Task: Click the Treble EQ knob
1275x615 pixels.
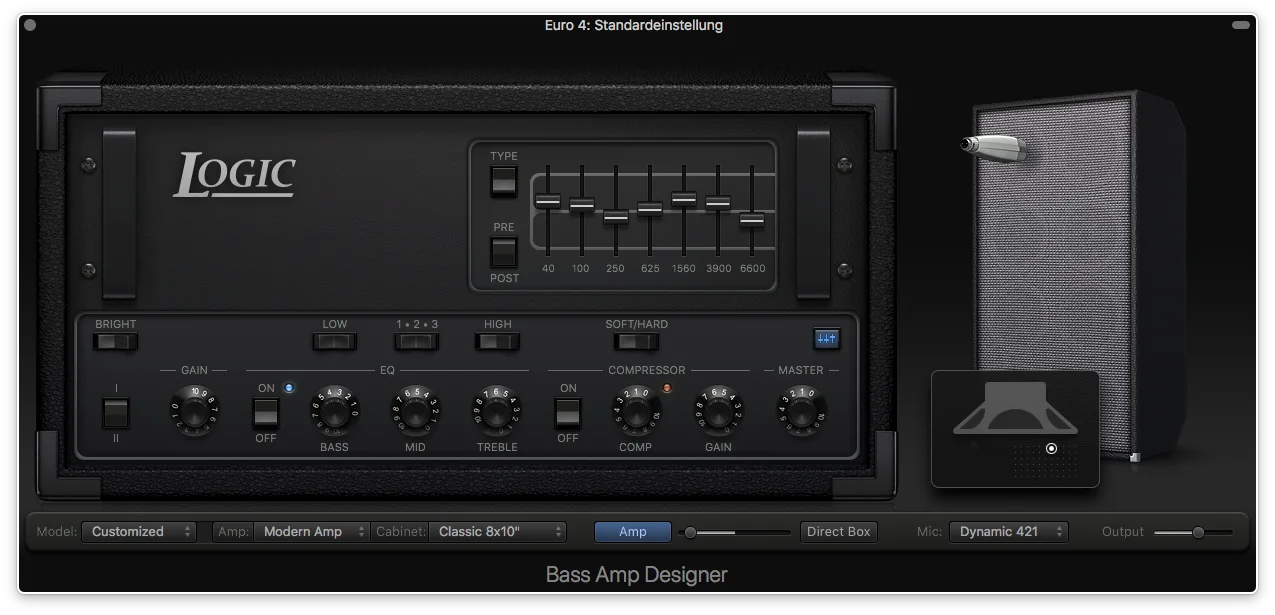Action: [x=497, y=410]
